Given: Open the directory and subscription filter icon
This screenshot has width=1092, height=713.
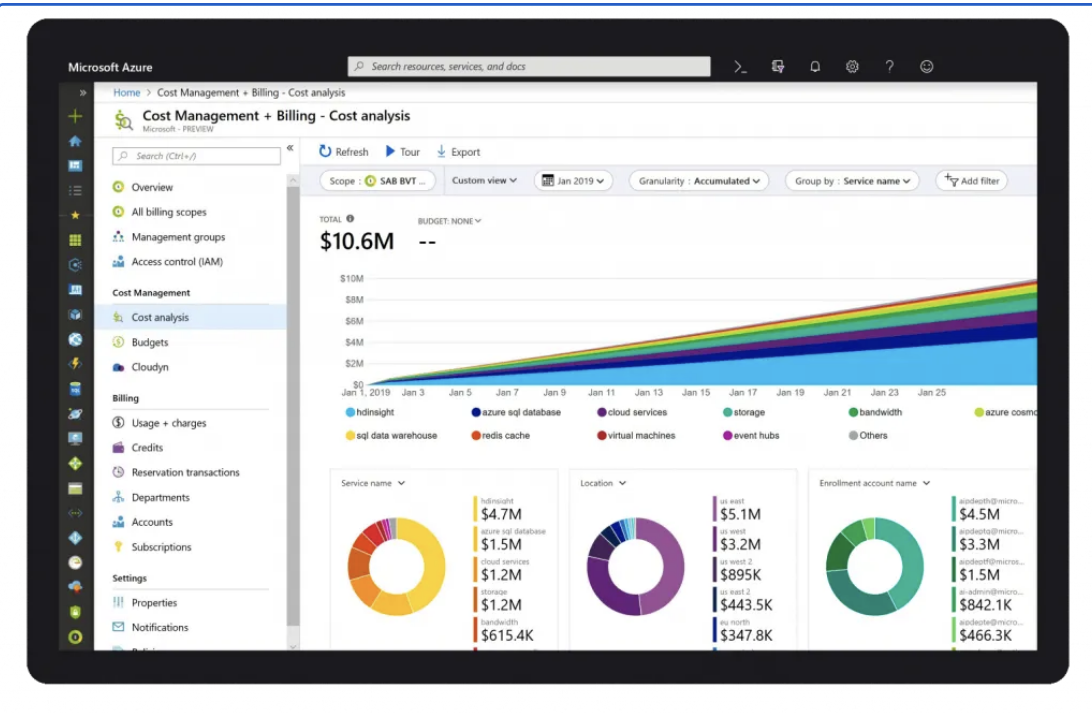Looking at the screenshot, I should 778,67.
